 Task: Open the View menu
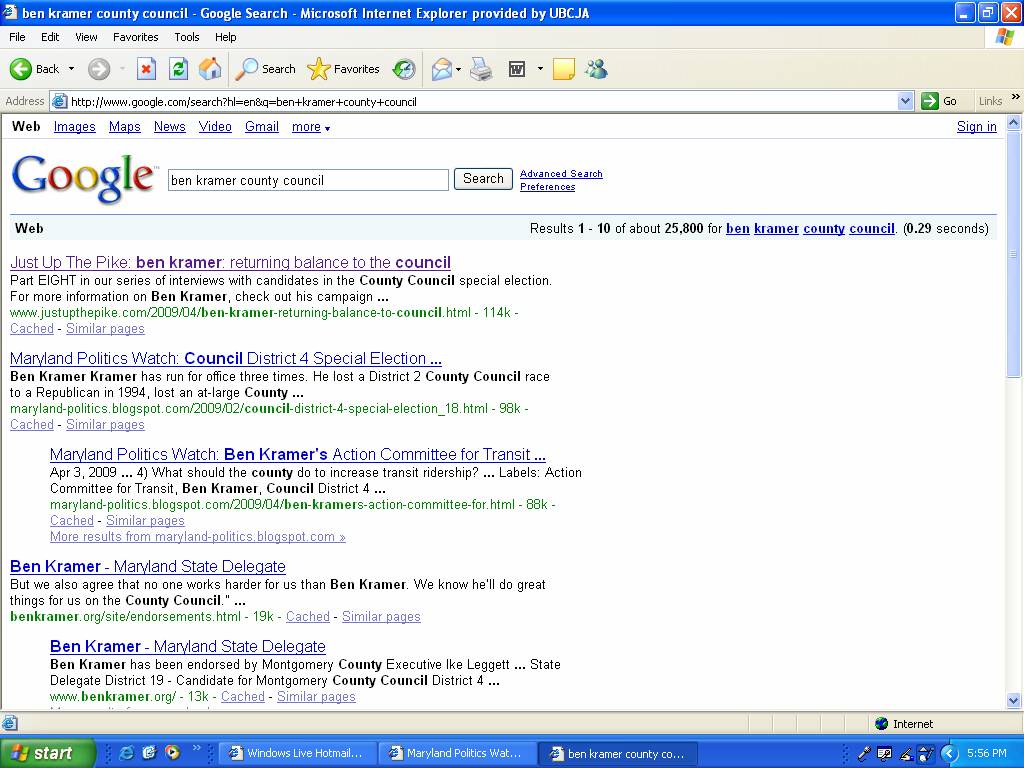(86, 37)
